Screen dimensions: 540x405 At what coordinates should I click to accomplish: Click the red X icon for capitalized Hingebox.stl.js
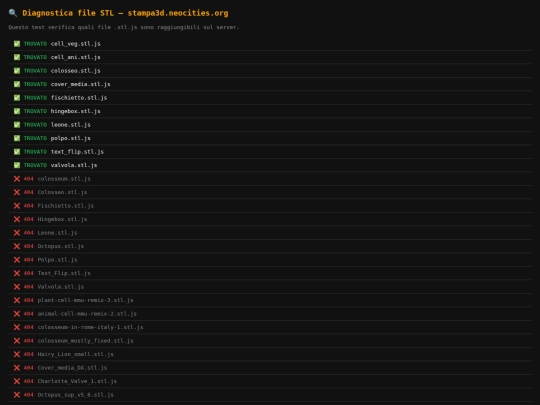(17, 219)
